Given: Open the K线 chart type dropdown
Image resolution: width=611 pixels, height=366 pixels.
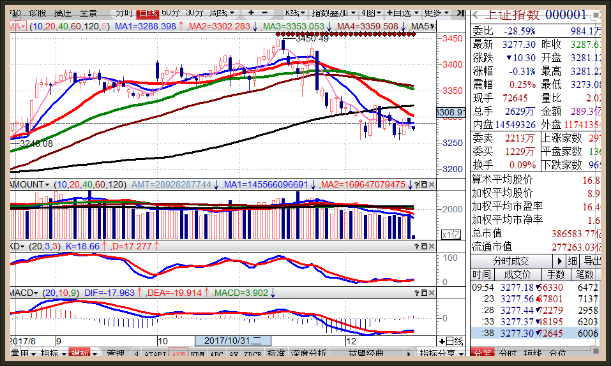Looking at the screenshot, I should click(x=295, y=13).
